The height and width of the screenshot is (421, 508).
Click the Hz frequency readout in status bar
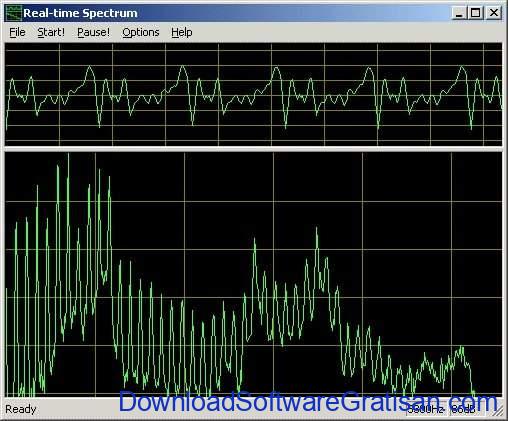(x=426, y=409)
